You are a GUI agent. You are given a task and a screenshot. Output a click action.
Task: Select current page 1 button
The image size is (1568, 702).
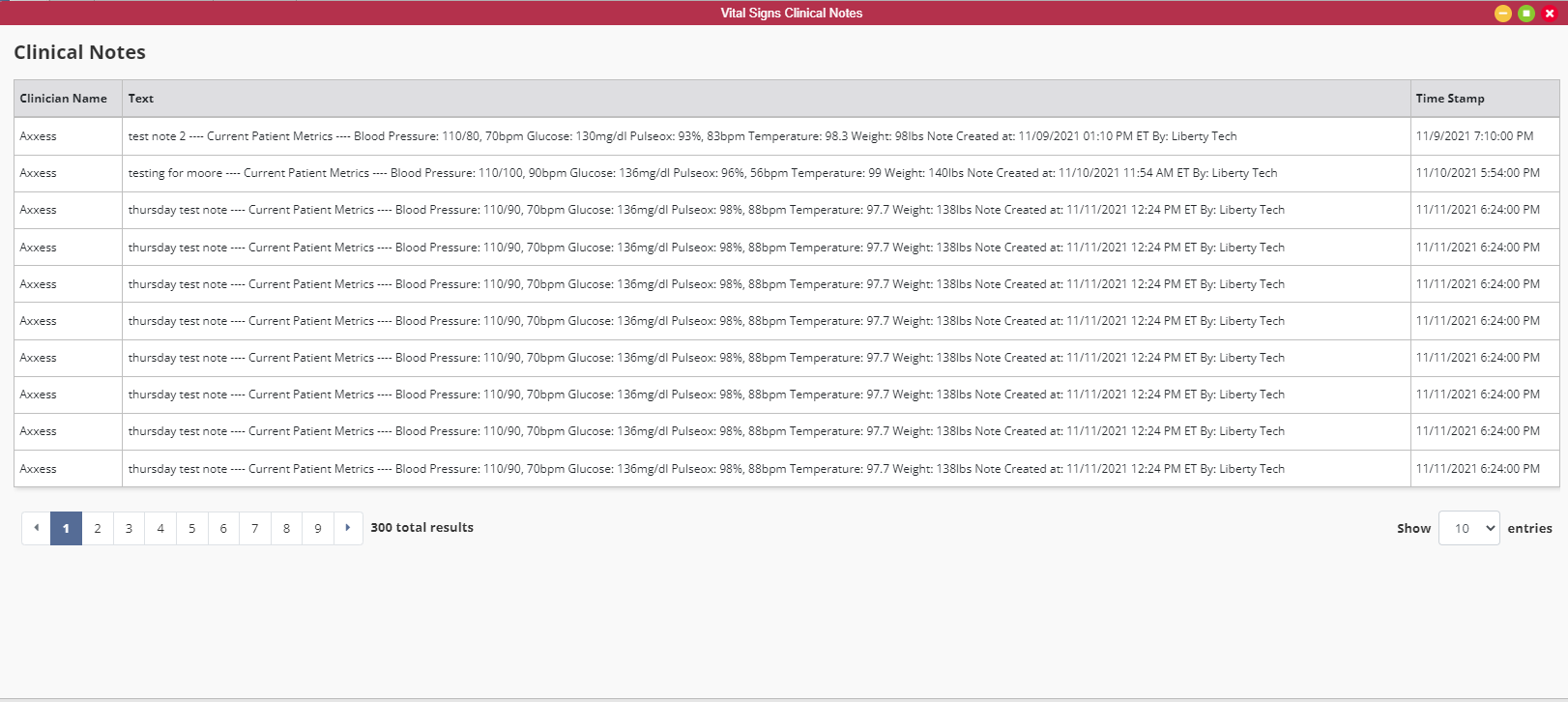click(66, 528)
